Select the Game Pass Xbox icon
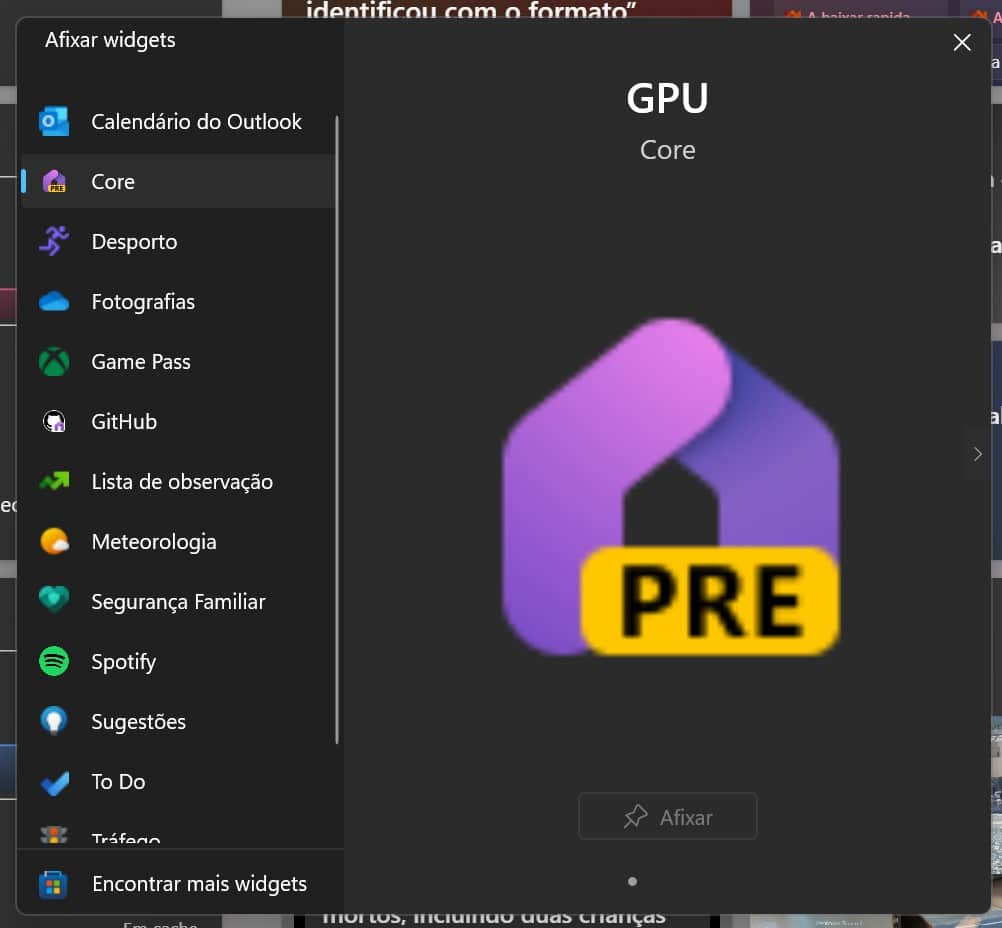Viewport: 1002px width, 928px height. (54, 361)
